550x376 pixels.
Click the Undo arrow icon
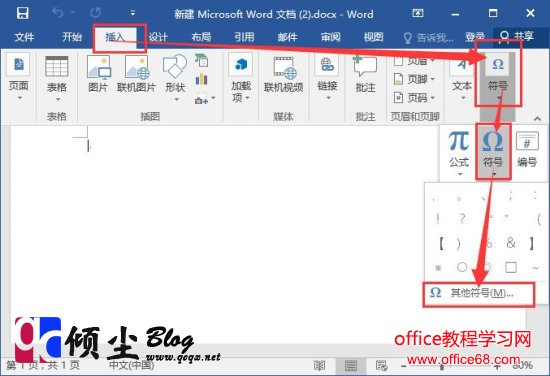(x=58, y=13)
